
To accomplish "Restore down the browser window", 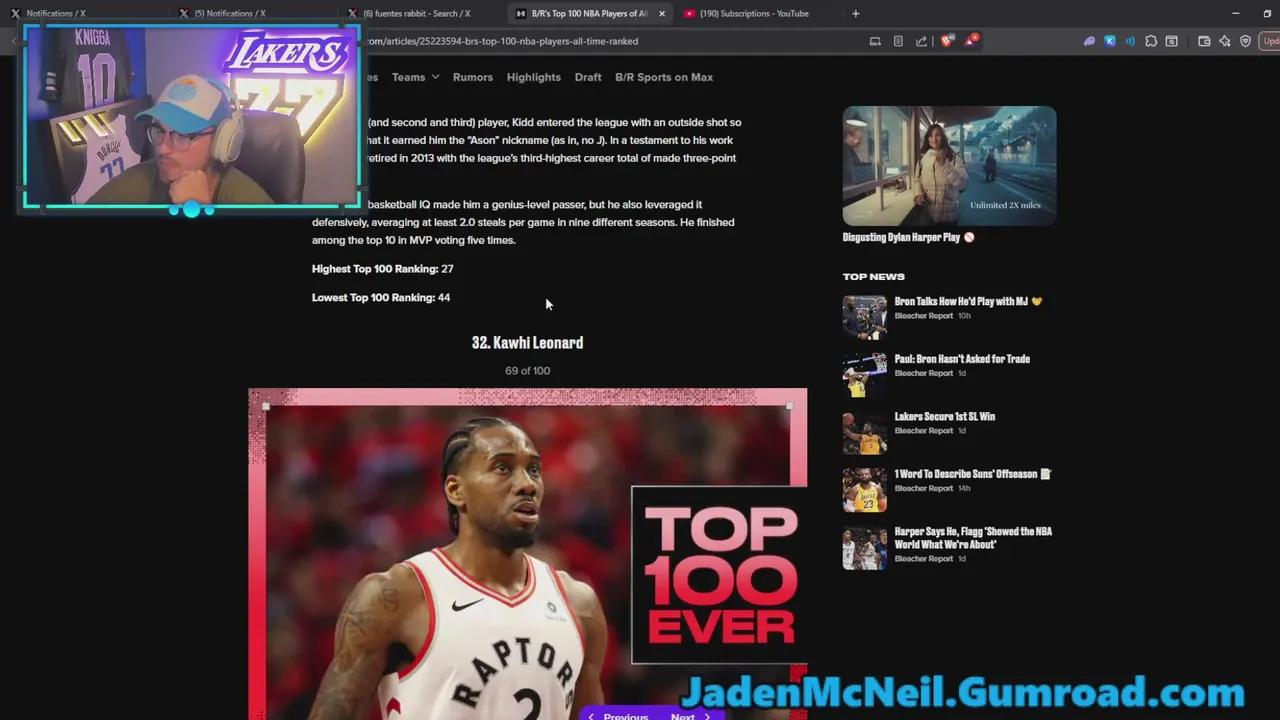I will tap(1267, 13).
